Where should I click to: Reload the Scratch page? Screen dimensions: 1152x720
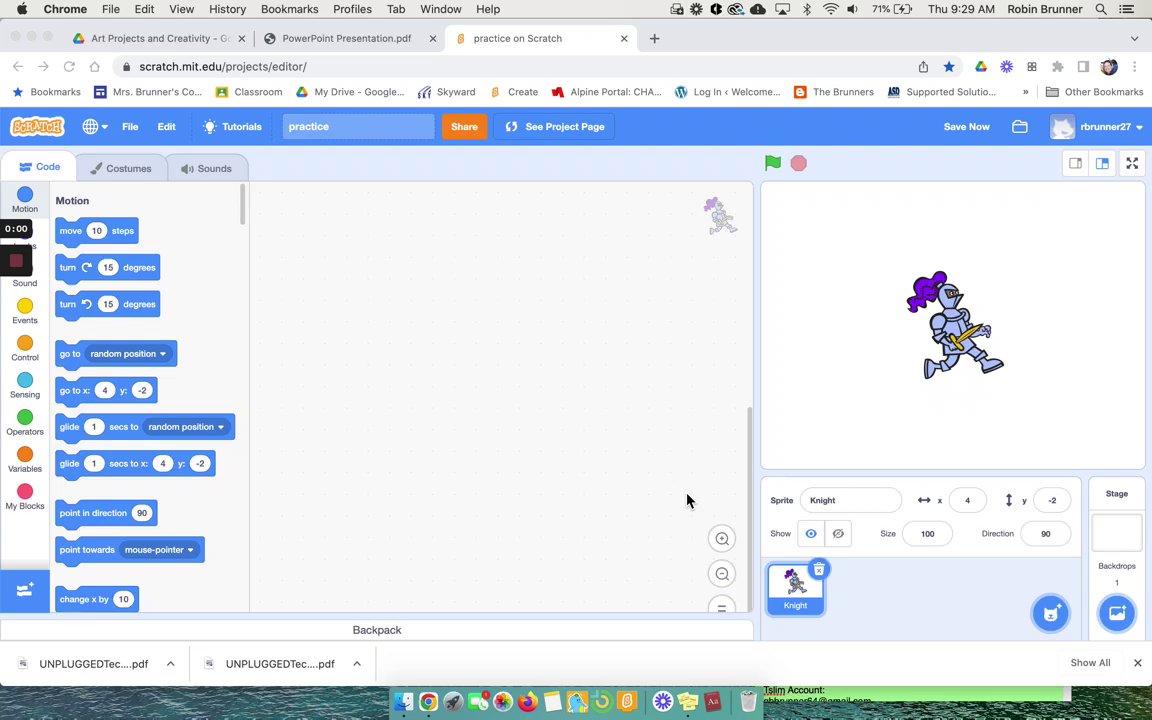coord(69,67)
